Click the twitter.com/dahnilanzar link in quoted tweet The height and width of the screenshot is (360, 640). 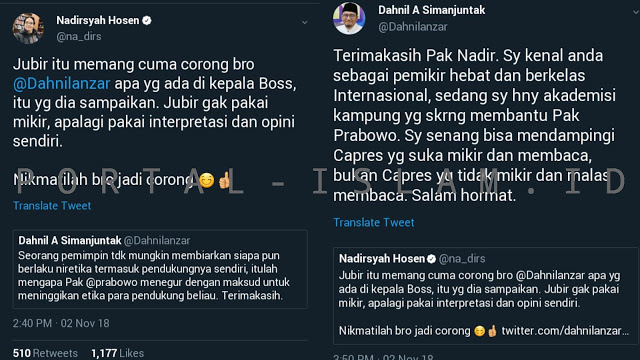(x=565, y=331)
